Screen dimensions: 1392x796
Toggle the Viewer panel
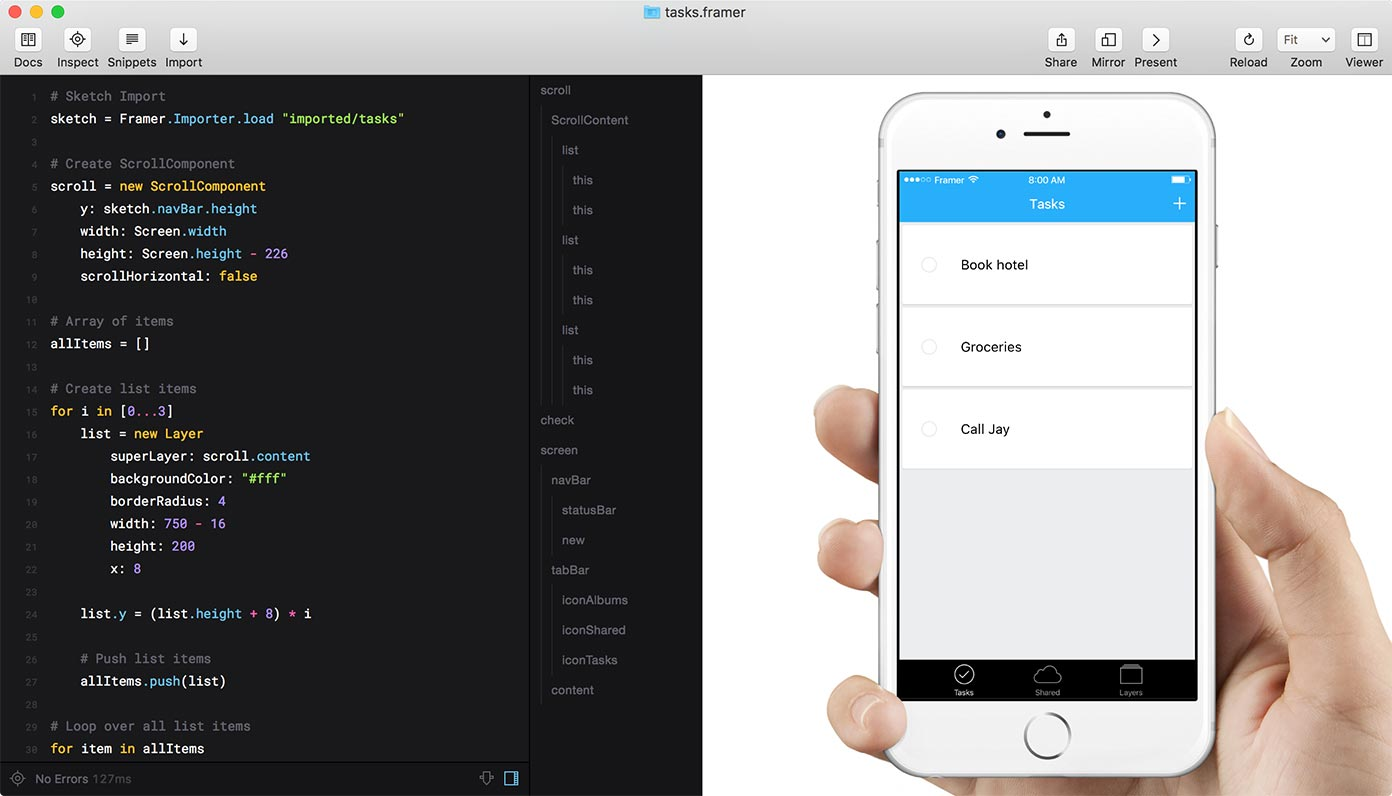(x=1364, y=45)
